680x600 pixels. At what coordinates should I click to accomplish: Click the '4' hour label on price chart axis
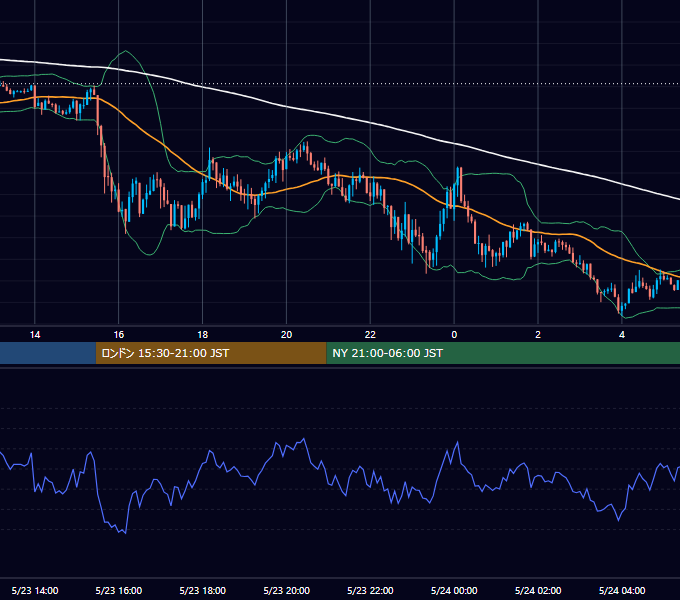622,335
